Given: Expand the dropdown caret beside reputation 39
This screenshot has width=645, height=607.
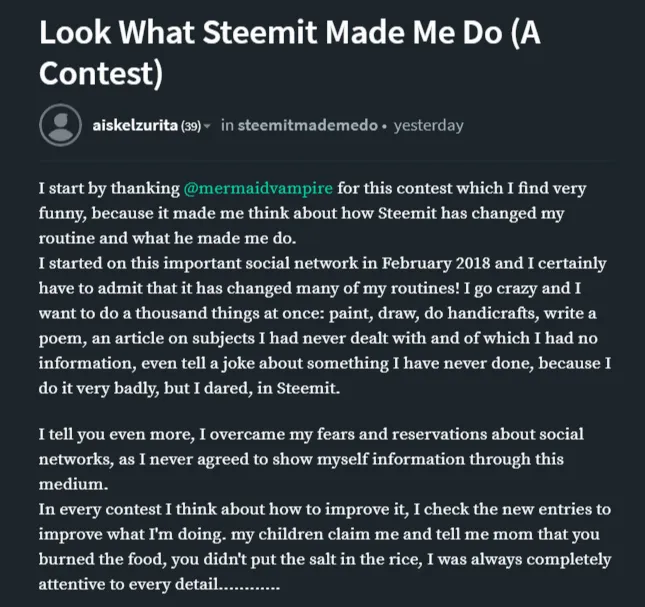Looking at the screenshot, I should coord(207,126).
